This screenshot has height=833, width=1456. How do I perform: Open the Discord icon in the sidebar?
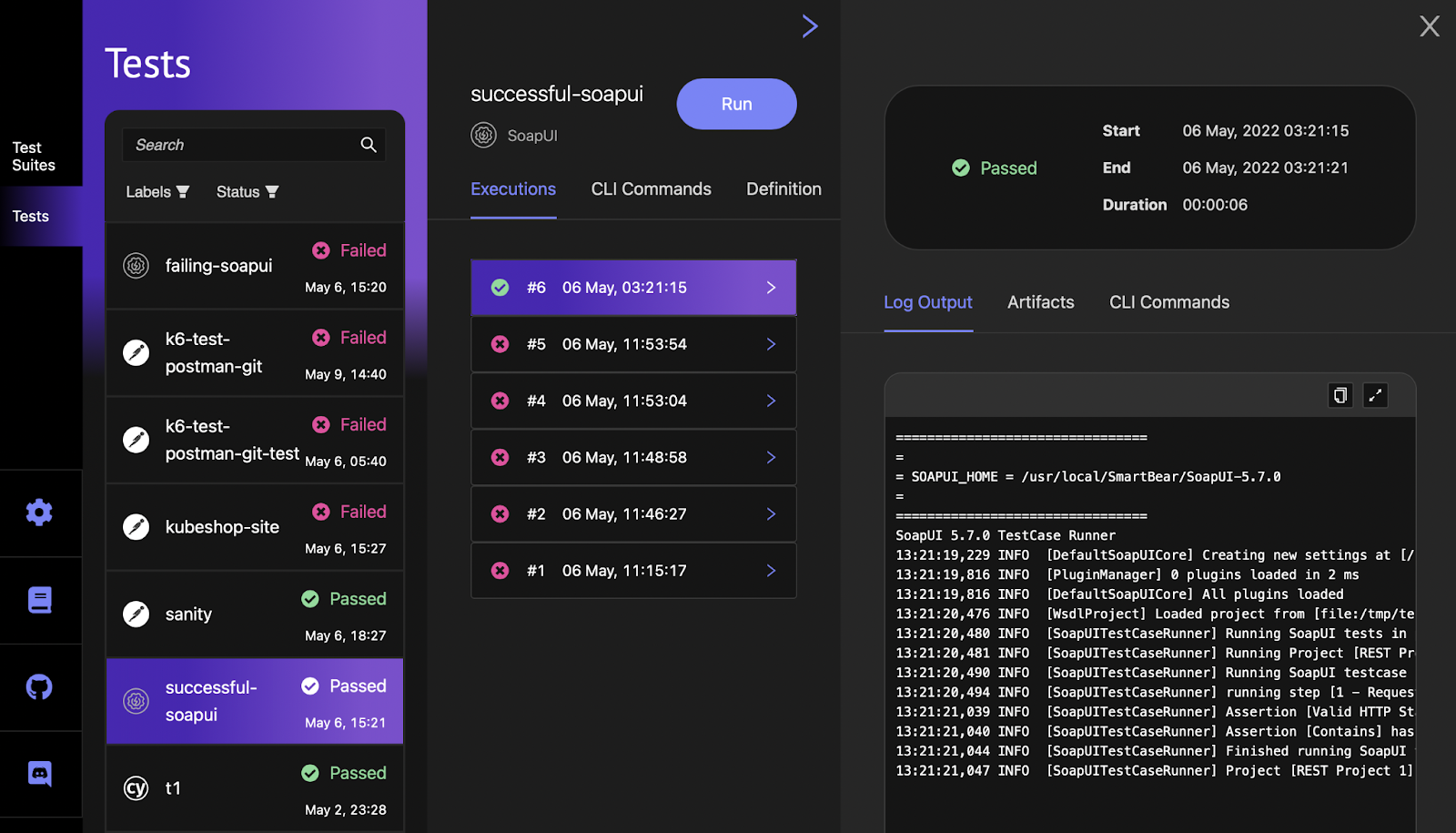(x=39, y=774)
